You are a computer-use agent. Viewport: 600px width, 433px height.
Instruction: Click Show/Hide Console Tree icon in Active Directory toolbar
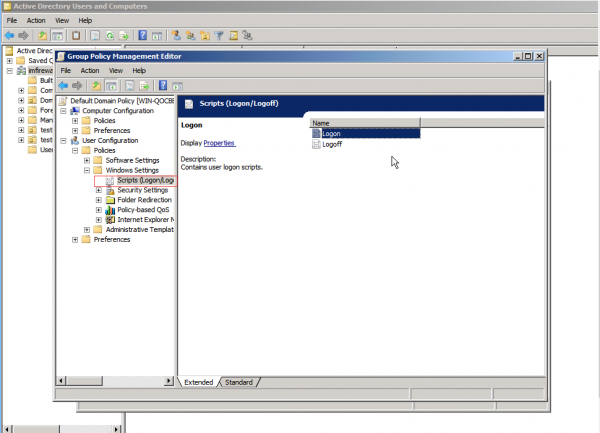click(x=57, y=36)
